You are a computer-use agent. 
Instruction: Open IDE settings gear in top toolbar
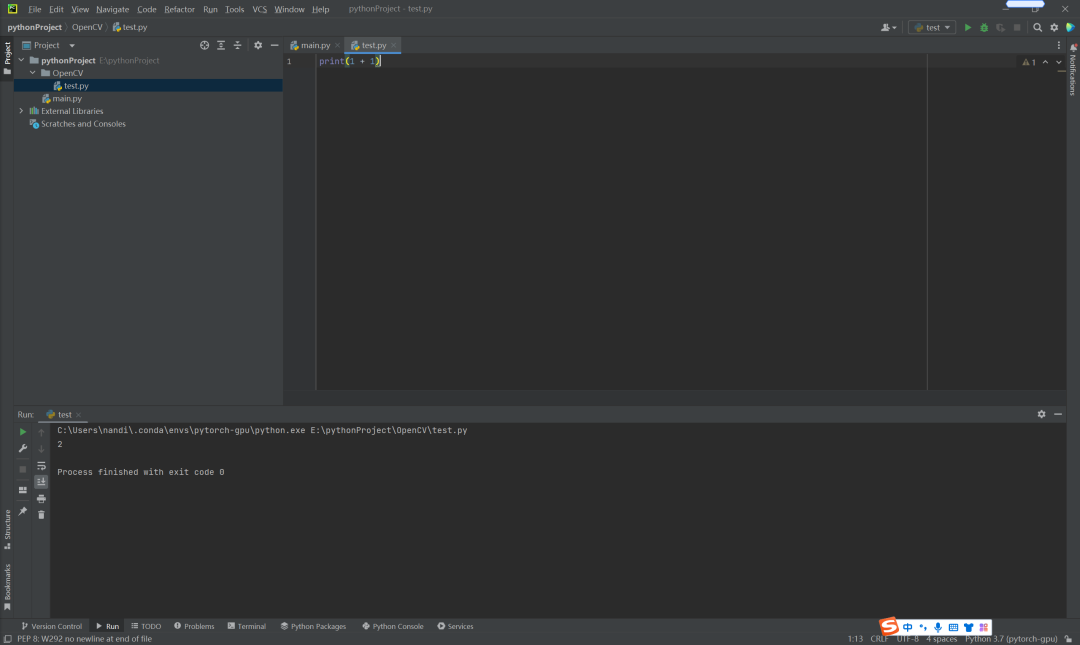pyautogui.click(x=1055, y=28)
